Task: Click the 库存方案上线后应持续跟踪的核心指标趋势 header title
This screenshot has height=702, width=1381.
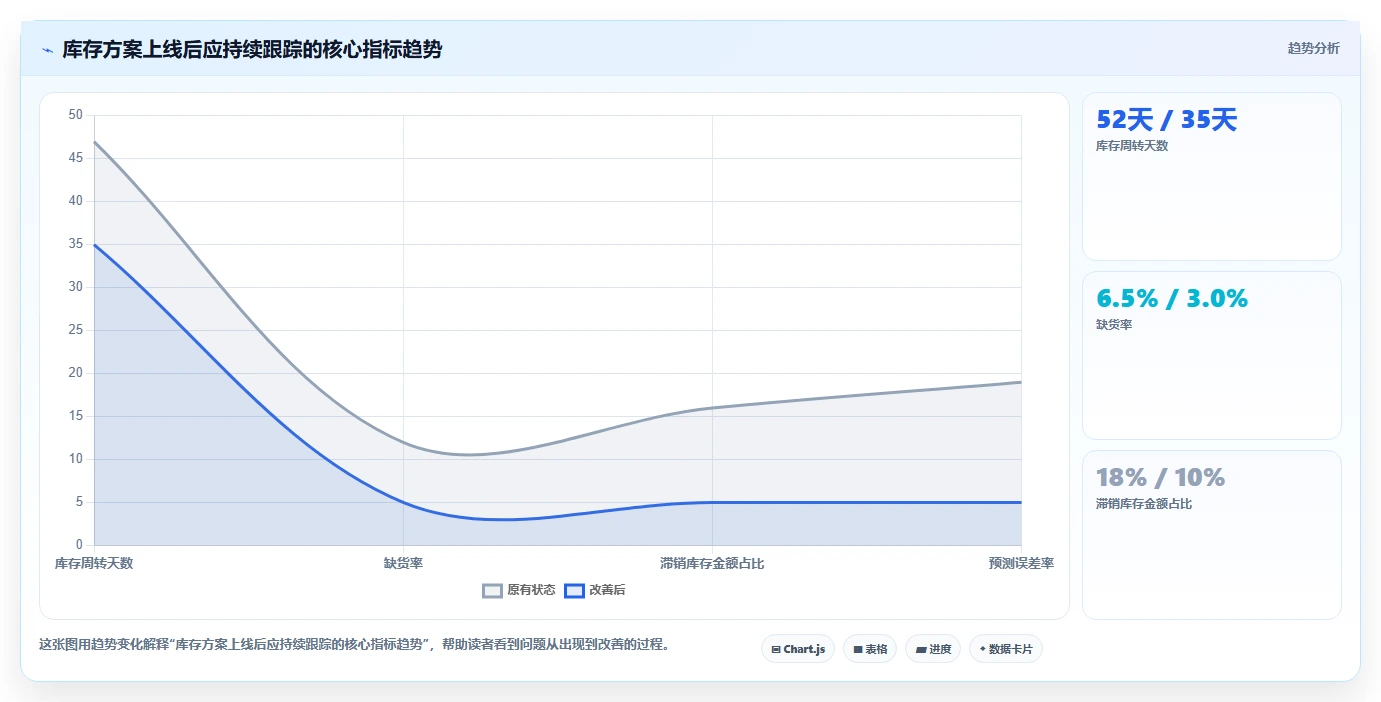Action: (x=252, y=49)
